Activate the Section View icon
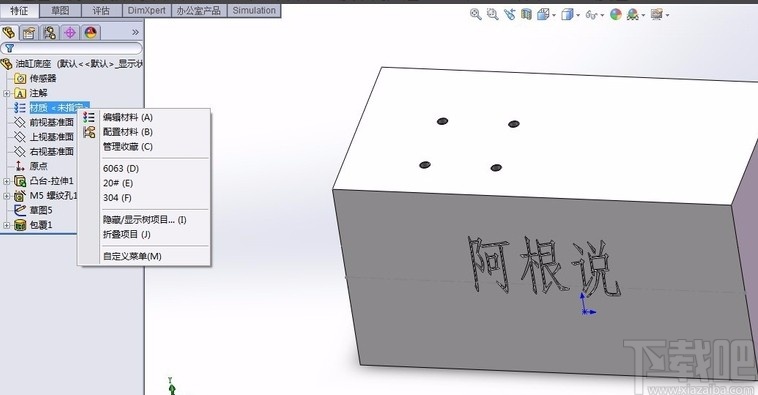758x395 pixels. click(x=526, y=15)
